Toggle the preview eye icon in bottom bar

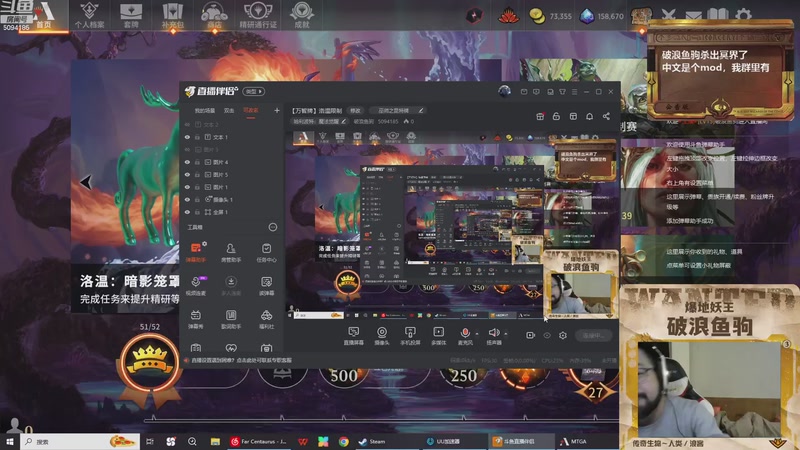click(547, 335)
